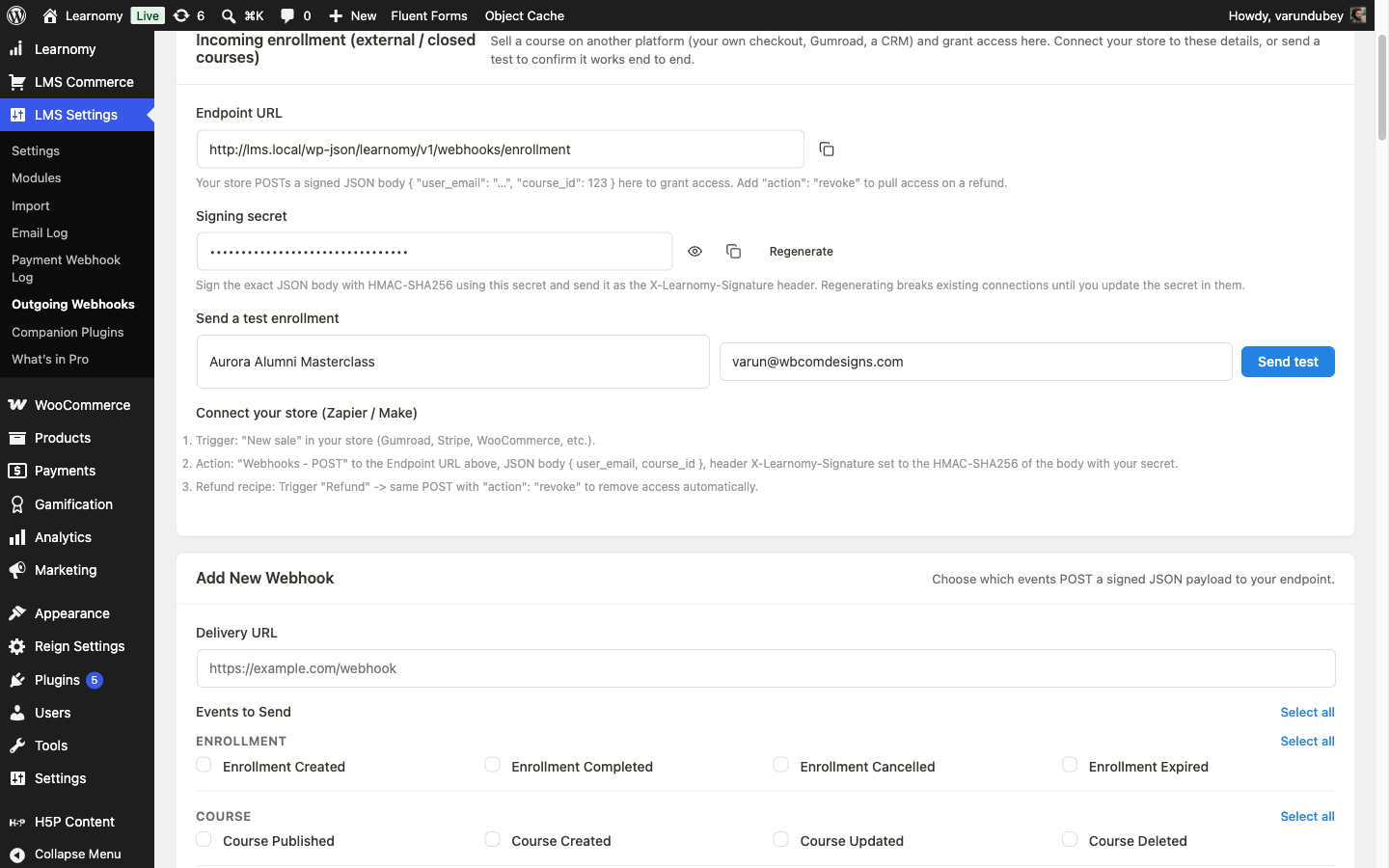Click the plus New content icon

coord(336,15)
